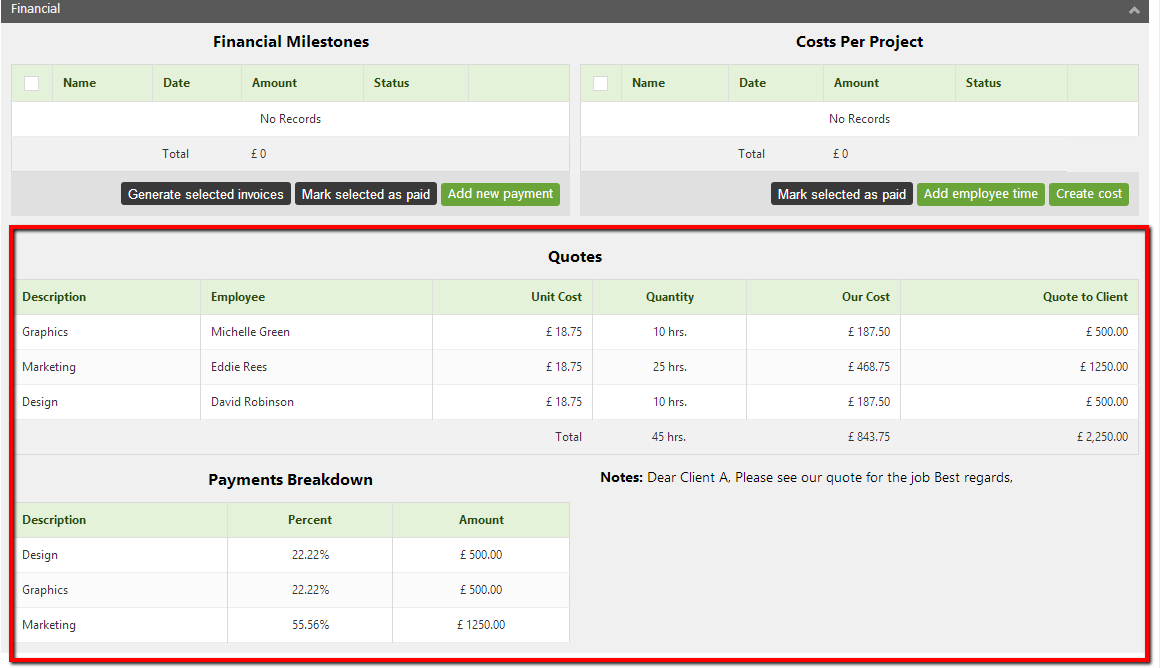This screenshot has width=1162, height=668.
Task: Tick the select-all checkbox in Financial Milestones
Action: [32, 83]
